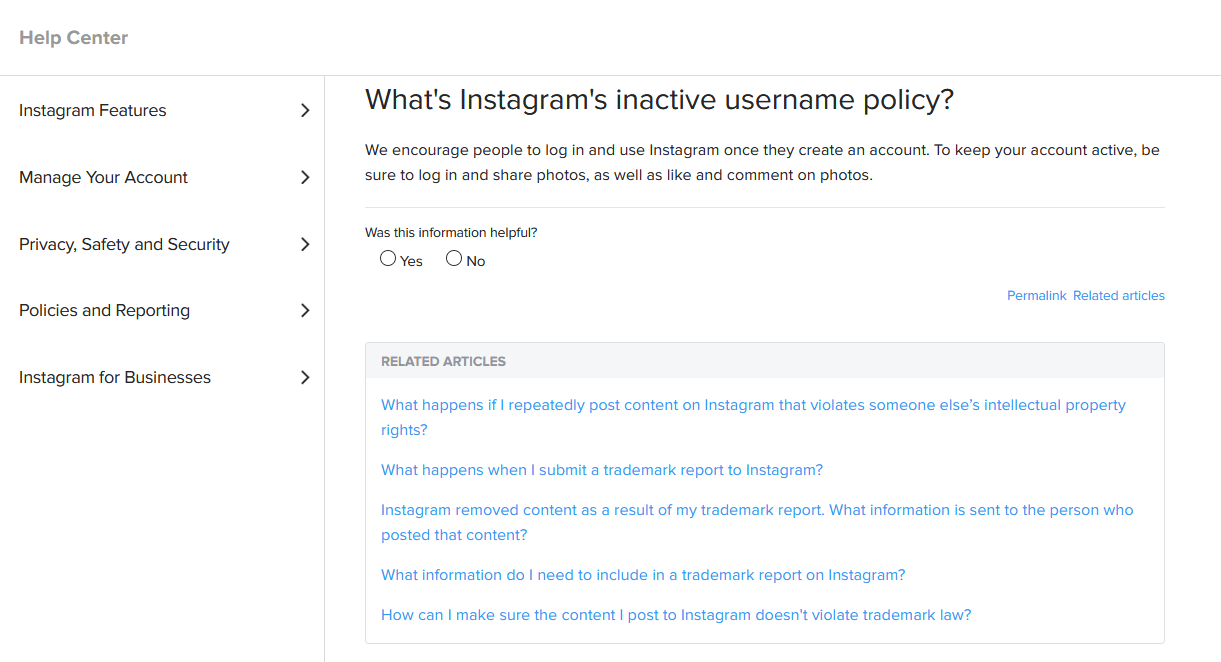Select the Yes radio button for helpfulness
This screenshot has height=662, width=1221.
(x=388, y=259)
